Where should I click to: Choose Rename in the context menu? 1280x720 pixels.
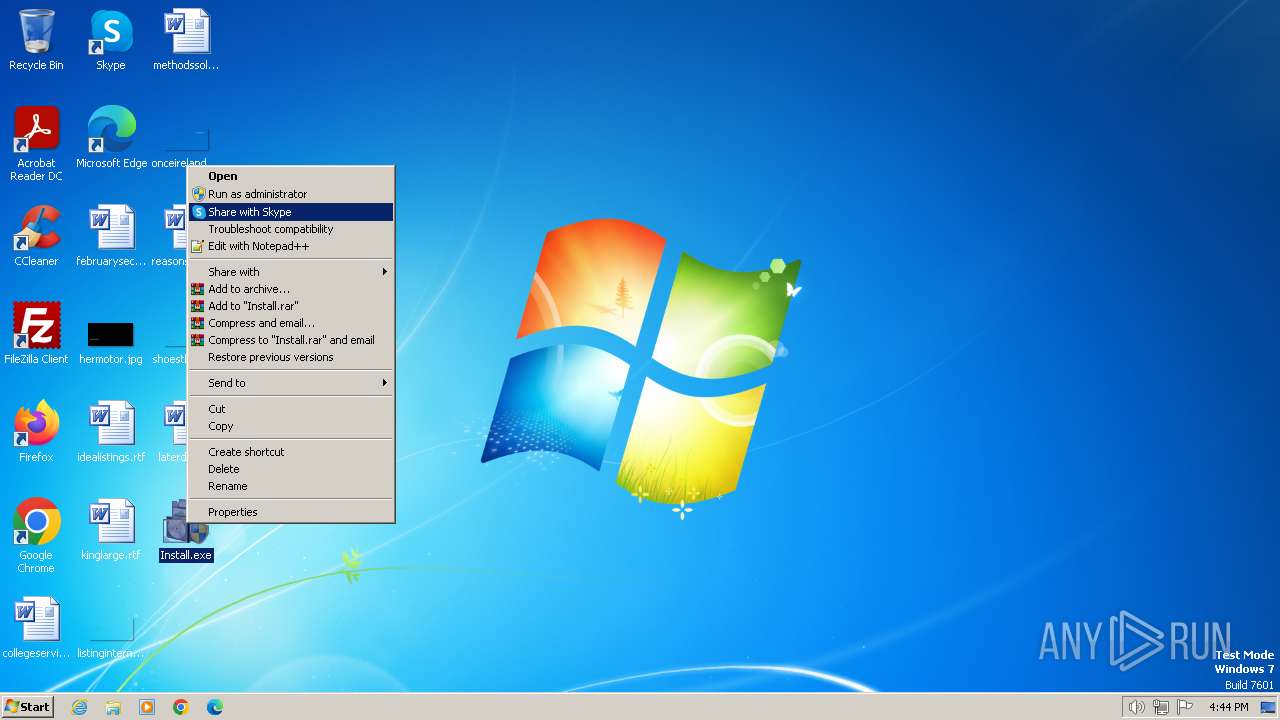291,486
